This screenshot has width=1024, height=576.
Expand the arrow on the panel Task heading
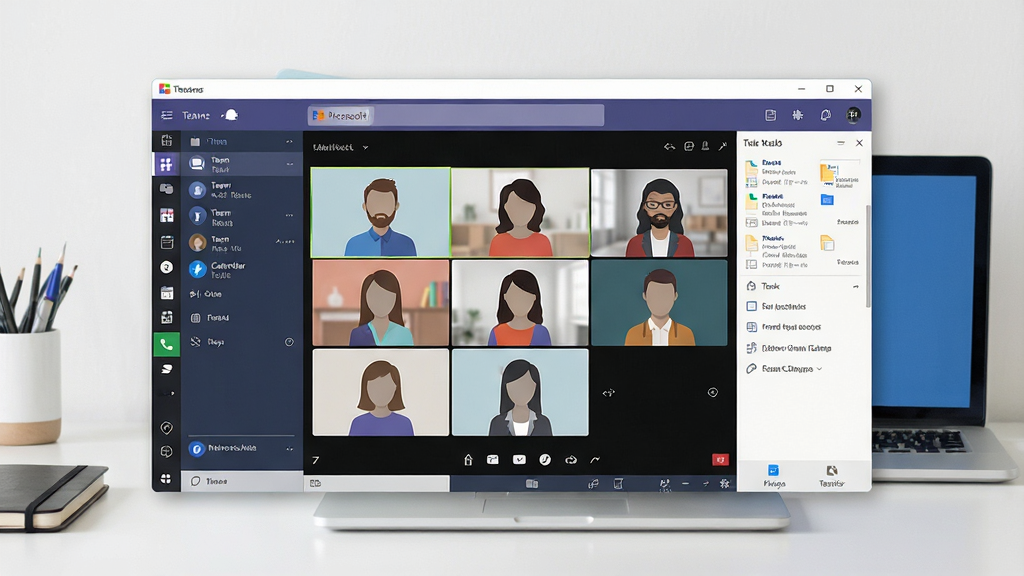coord(856,287)
